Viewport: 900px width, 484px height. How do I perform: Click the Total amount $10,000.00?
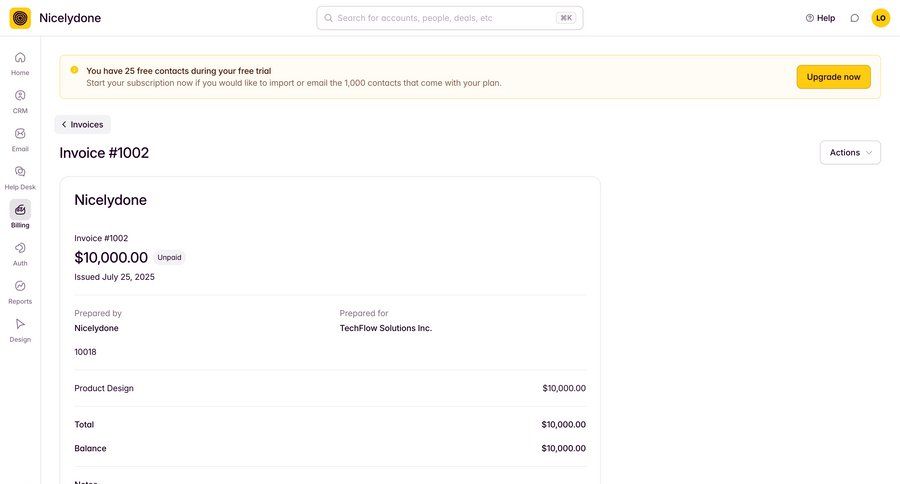(x=564, y=424)
